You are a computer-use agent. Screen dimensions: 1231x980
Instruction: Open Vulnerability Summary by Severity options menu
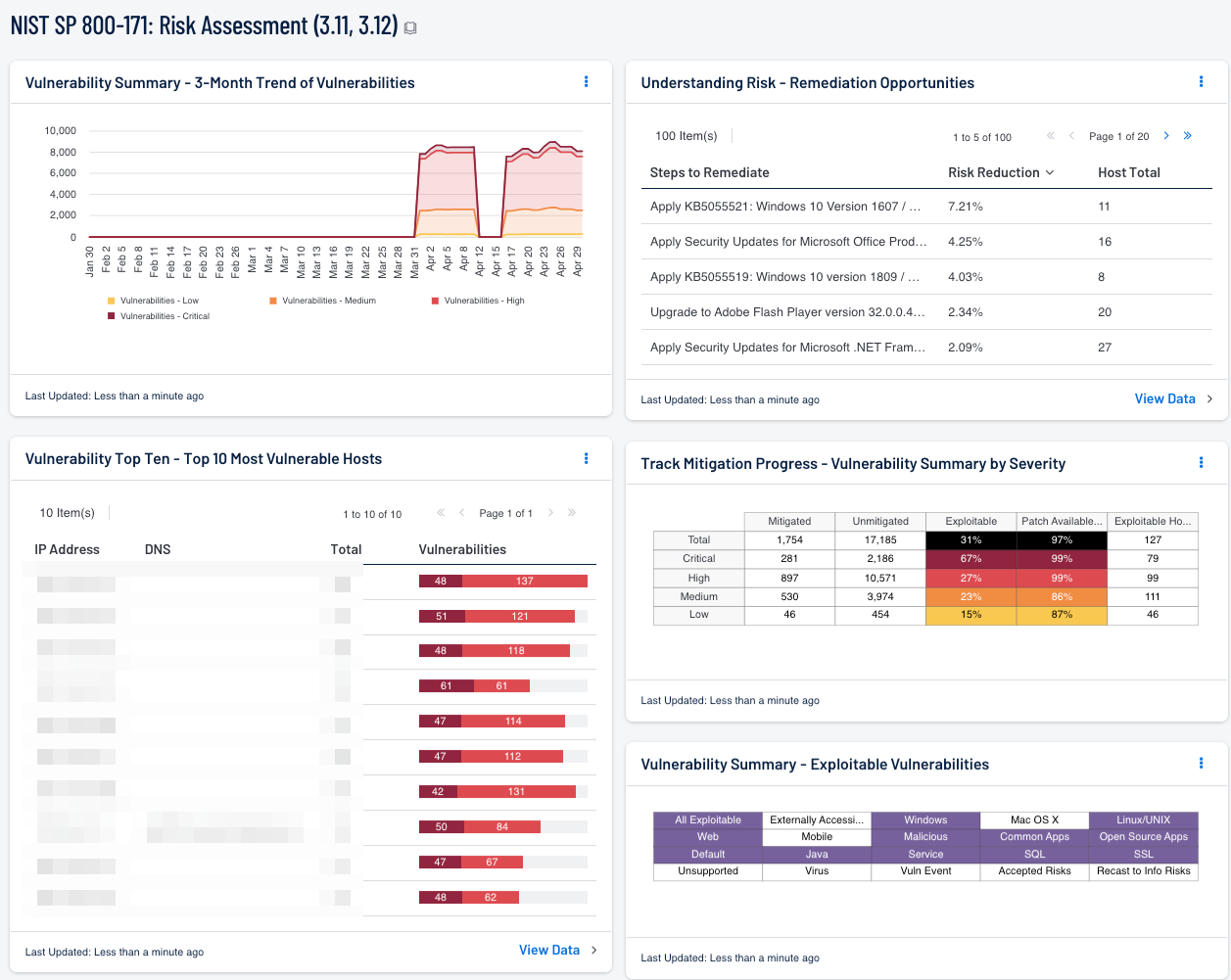1201,463
